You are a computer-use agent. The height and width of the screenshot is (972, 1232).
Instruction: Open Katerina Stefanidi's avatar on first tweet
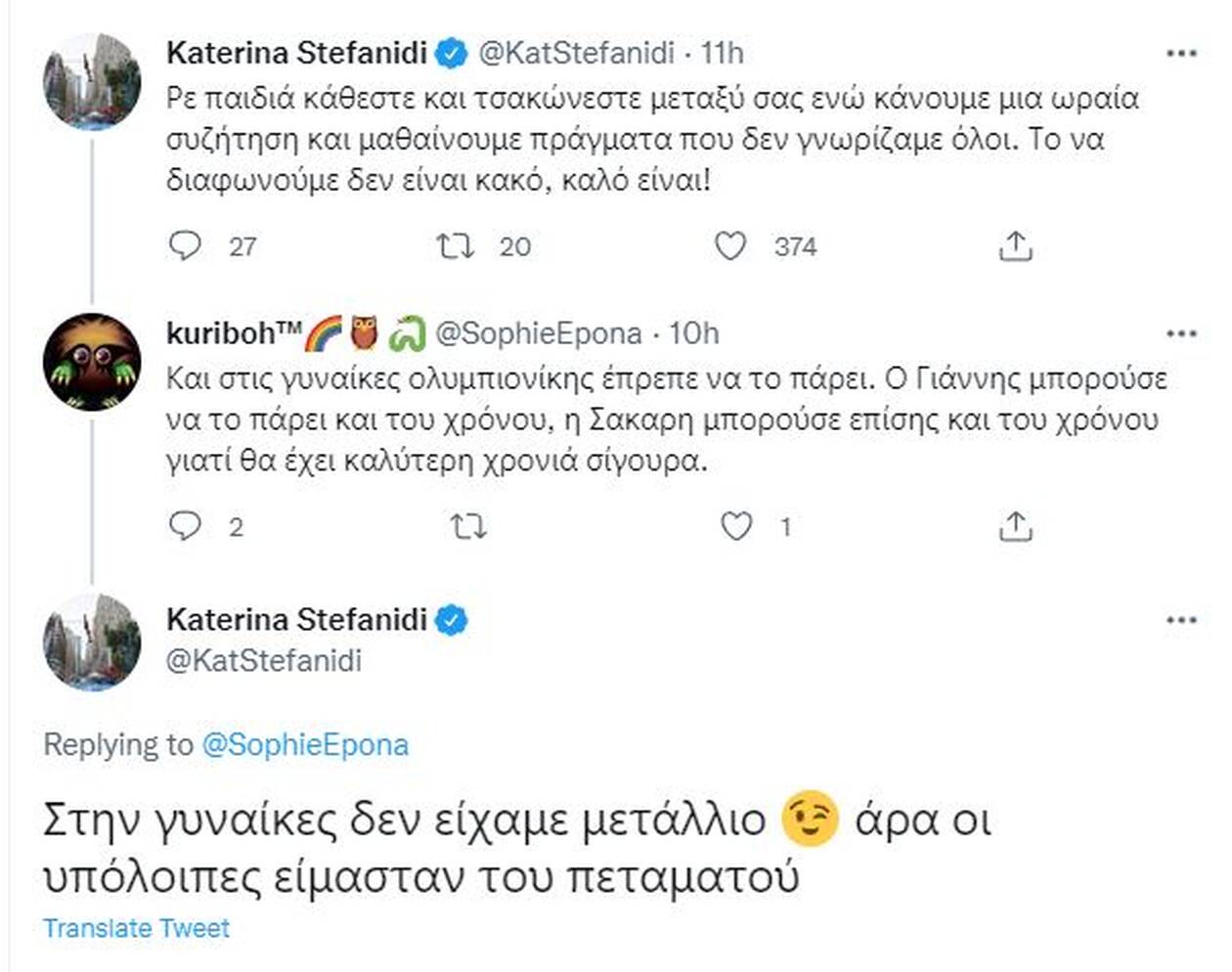(93, 81)
